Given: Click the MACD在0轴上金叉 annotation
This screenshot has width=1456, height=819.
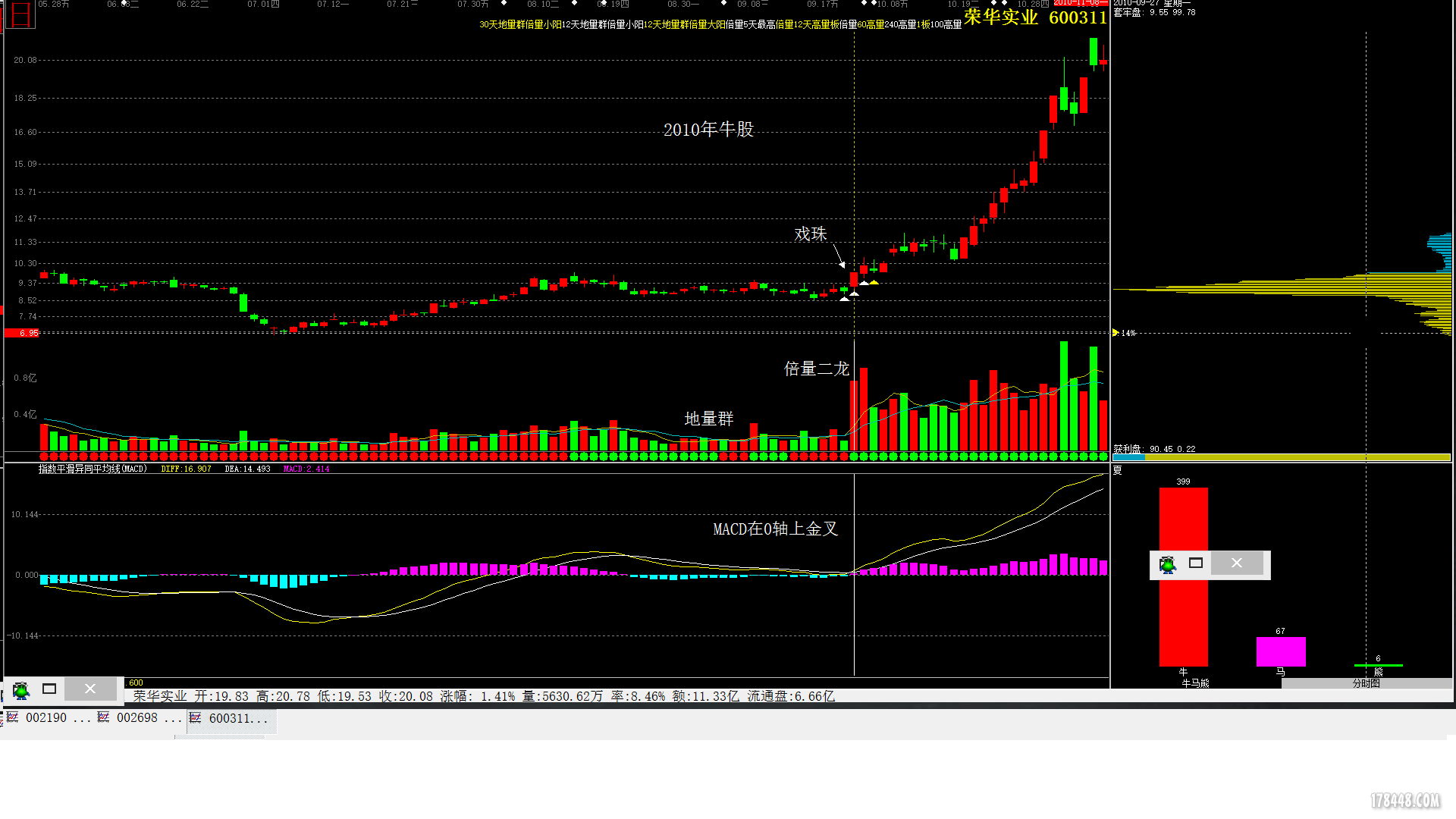Looking at the screenshot, I should (x=776, y=529).
